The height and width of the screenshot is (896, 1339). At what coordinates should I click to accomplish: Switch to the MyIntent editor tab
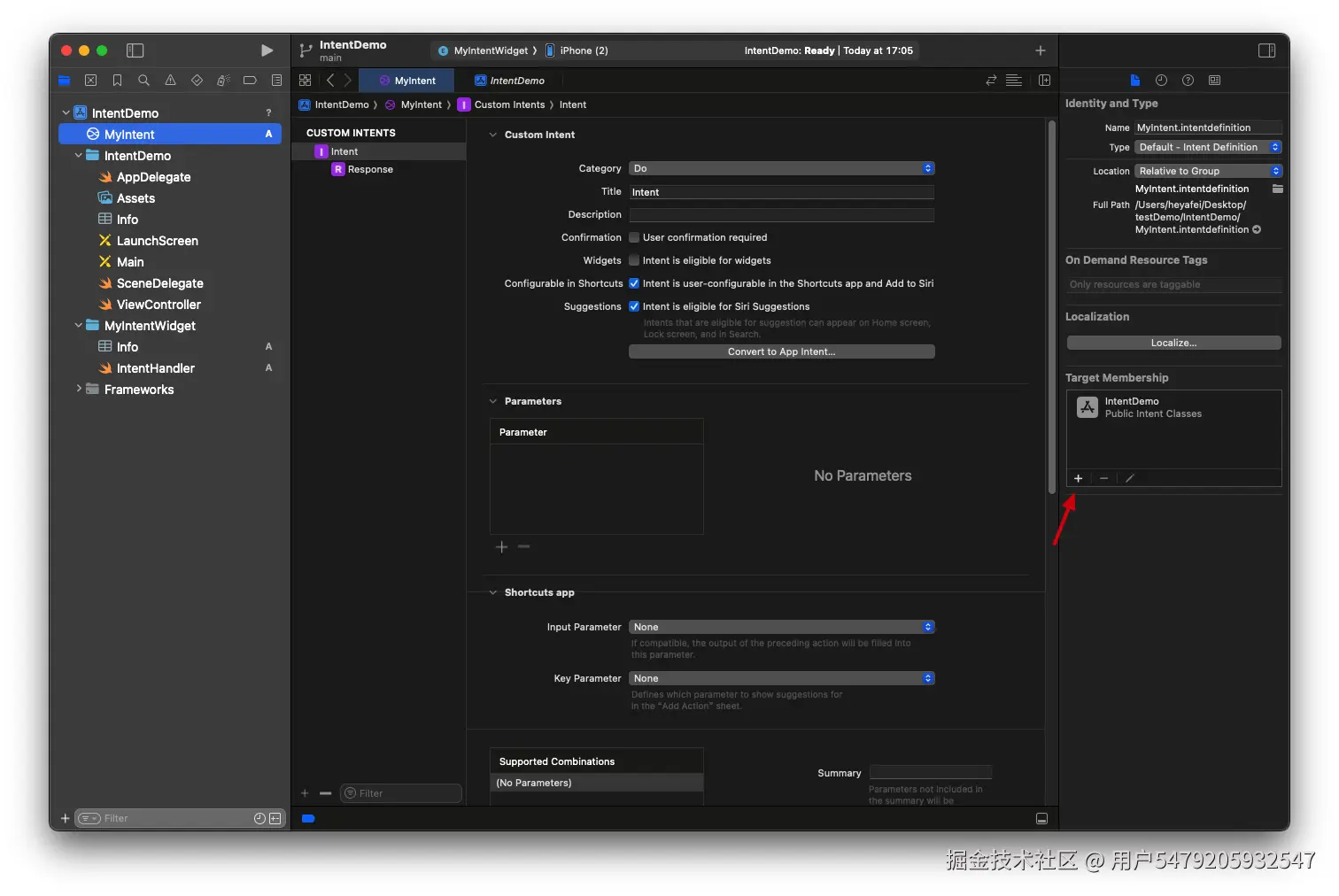click(x=406, y=81)
